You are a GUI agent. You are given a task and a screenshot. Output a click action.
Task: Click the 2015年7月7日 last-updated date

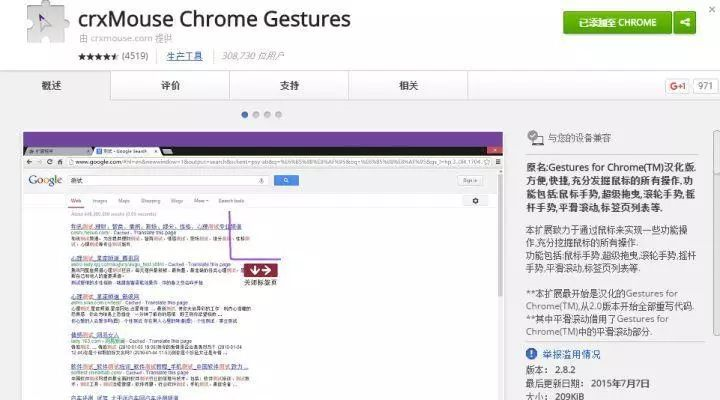coord(620,383)
